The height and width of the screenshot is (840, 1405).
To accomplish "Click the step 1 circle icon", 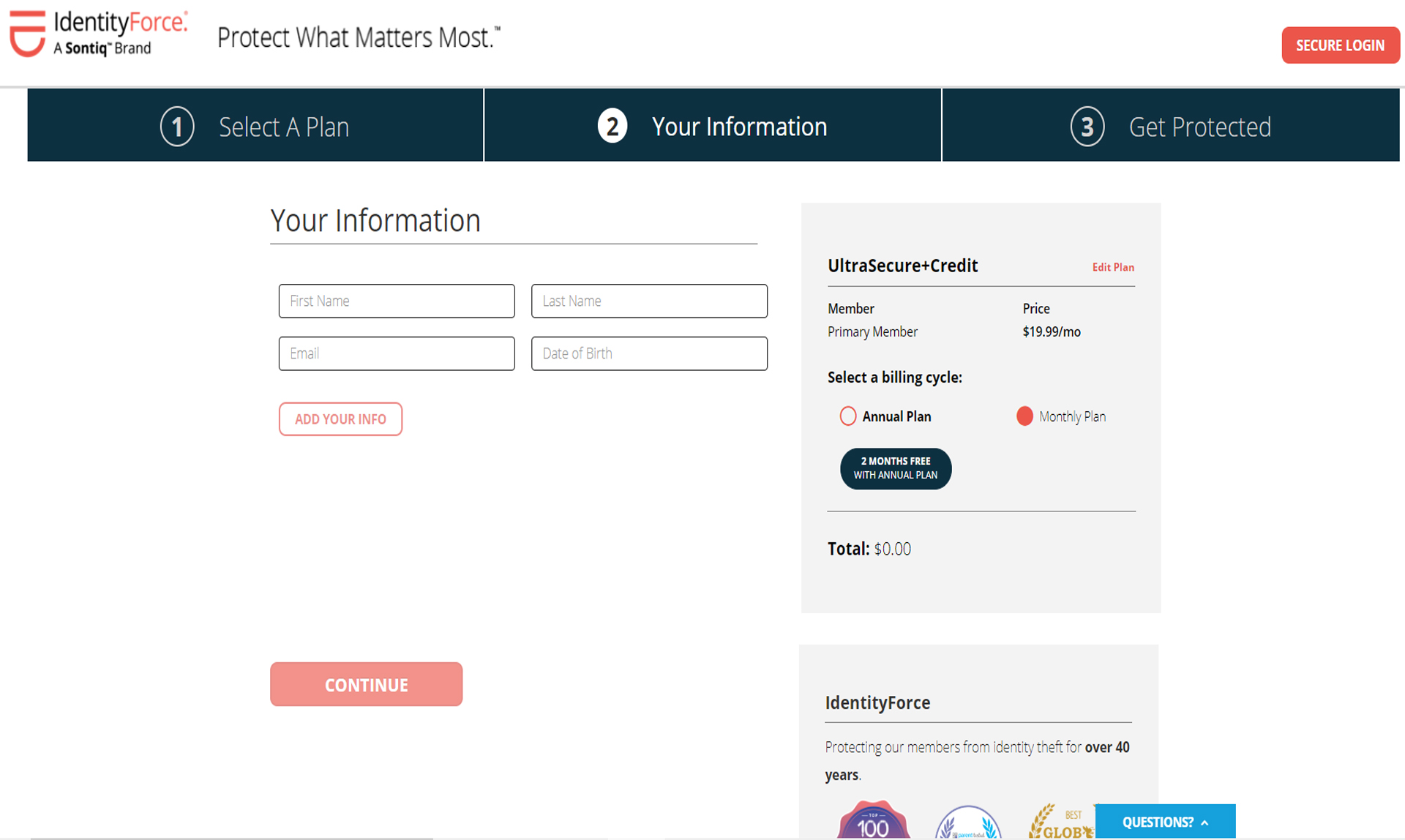I will 177,127.
